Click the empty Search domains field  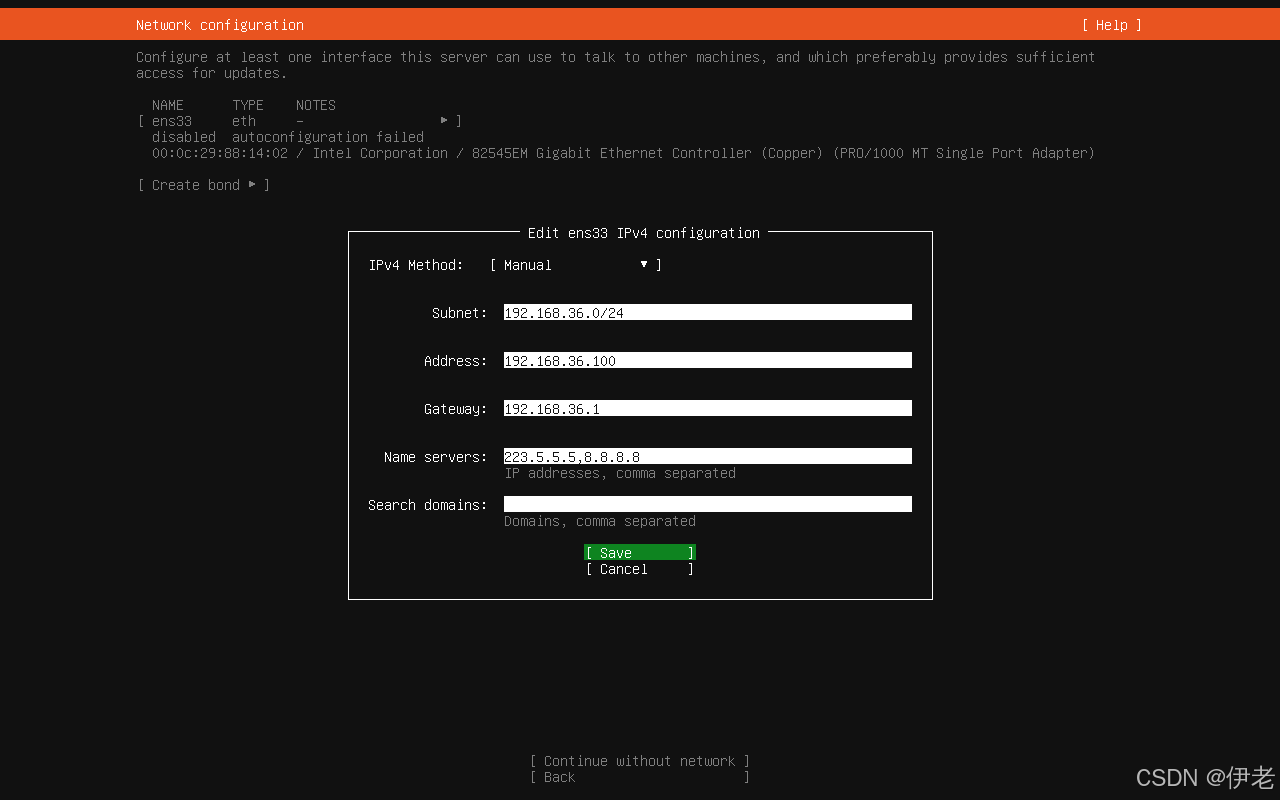tap(707, 505)
